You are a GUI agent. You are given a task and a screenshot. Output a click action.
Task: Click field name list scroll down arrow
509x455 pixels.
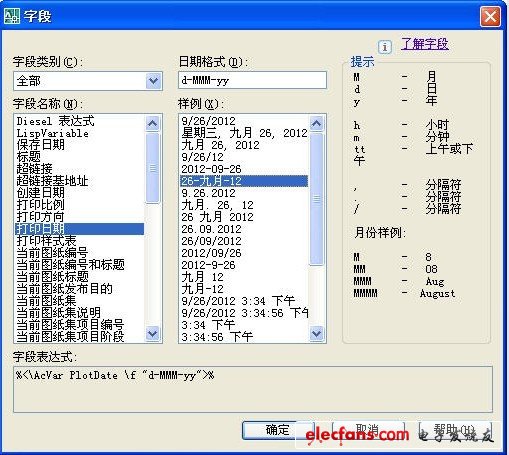pos(152,333)
